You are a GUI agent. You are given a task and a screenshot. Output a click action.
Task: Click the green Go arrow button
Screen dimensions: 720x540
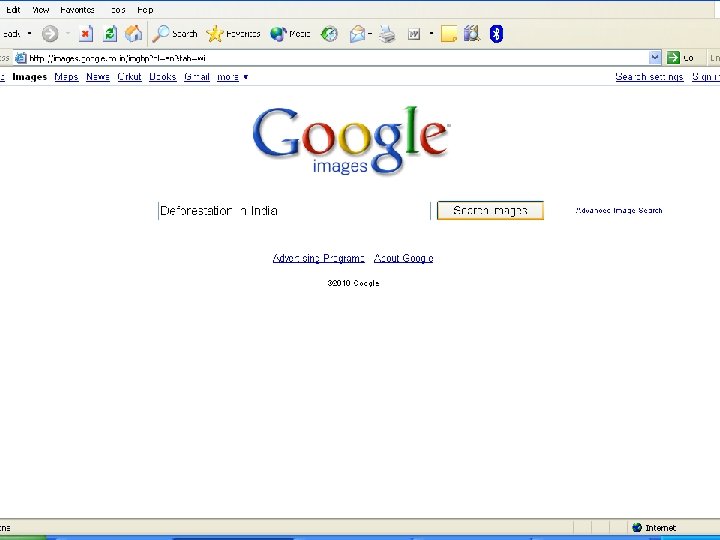[673, 57]
